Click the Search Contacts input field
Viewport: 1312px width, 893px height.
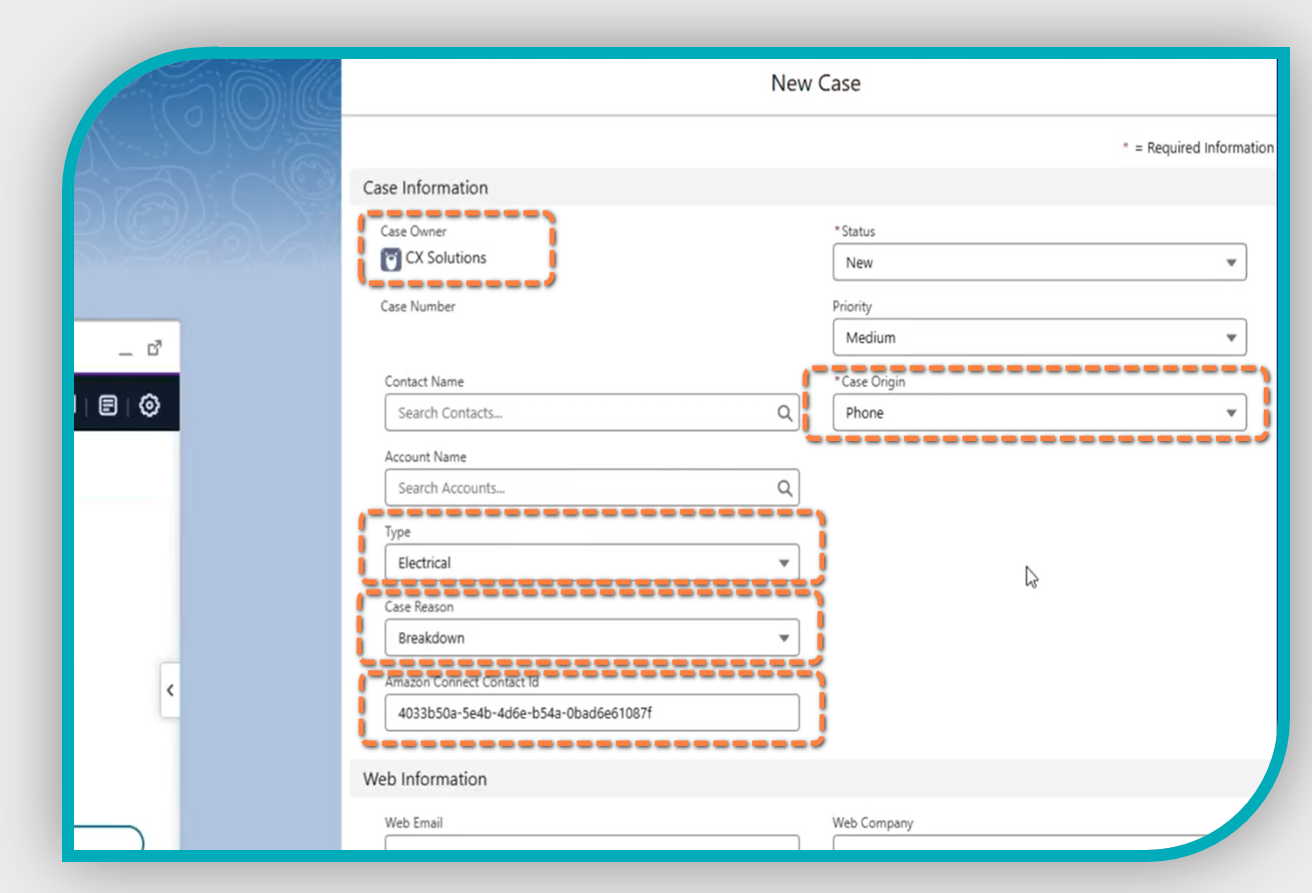click(x=592, y=413)
